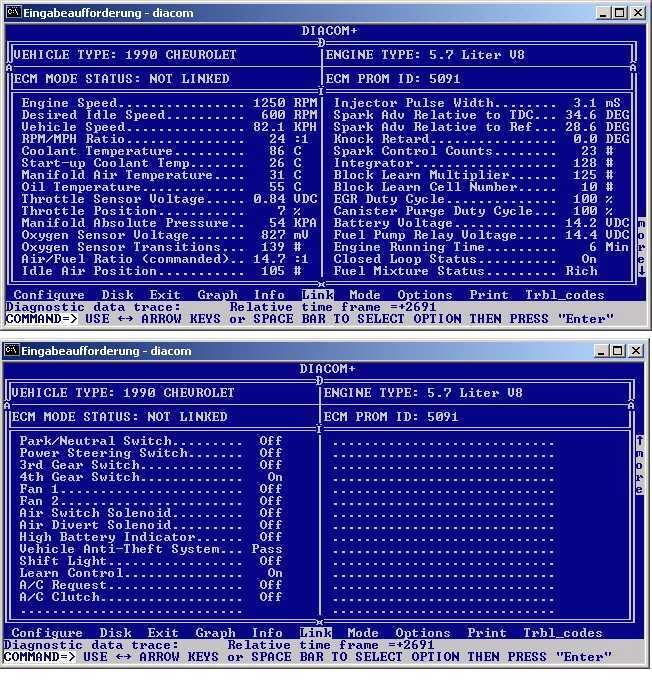Click the Block Learn Multiplier row
The height and width of the screenshot is (680, 652).
(473, 175)
